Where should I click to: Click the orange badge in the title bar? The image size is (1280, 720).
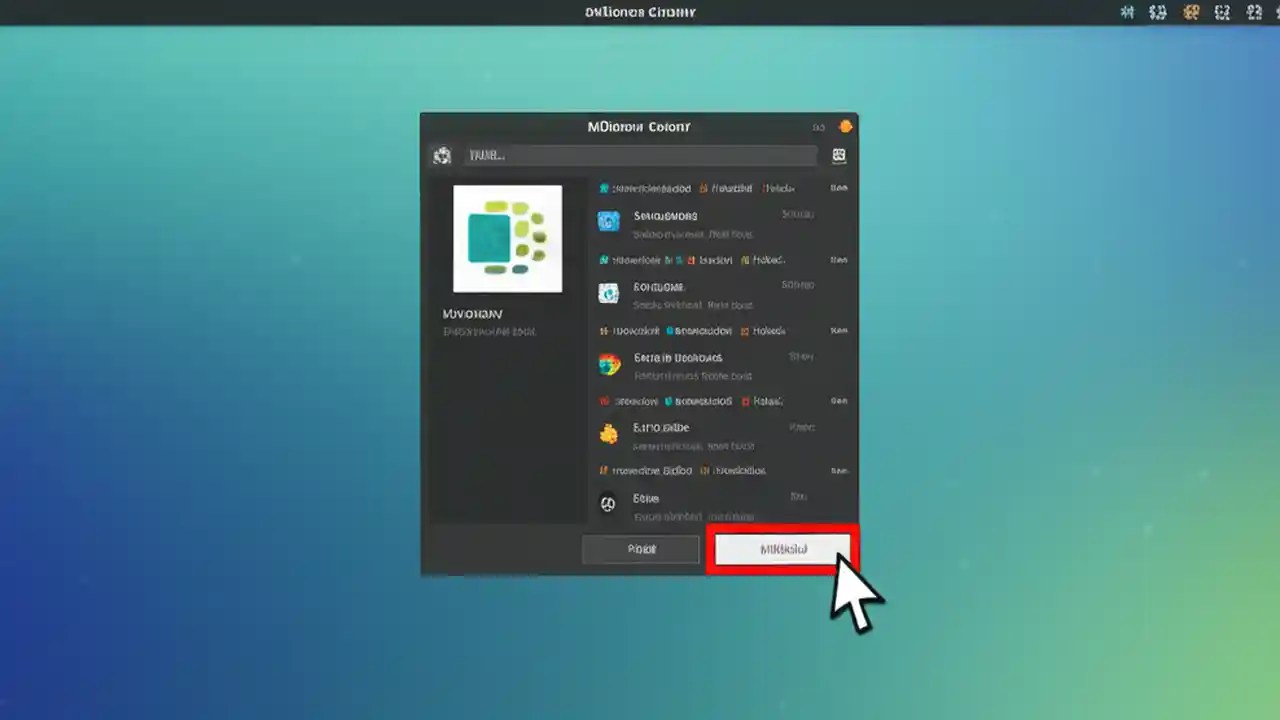pyautogui.click(x=845, y=126)
